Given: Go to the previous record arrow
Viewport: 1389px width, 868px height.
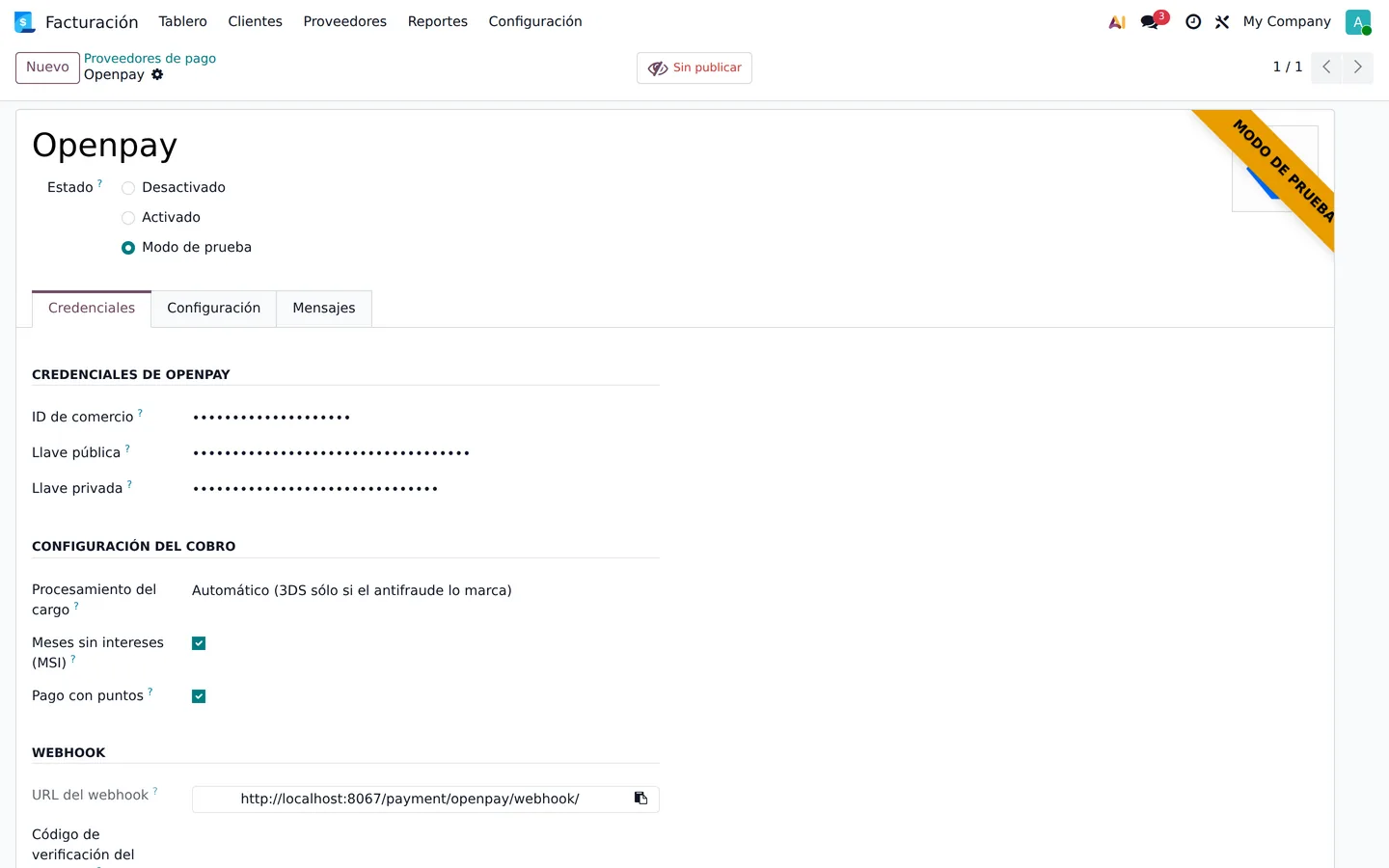Looking at the screenshot, I should (x=1326, y=67).
